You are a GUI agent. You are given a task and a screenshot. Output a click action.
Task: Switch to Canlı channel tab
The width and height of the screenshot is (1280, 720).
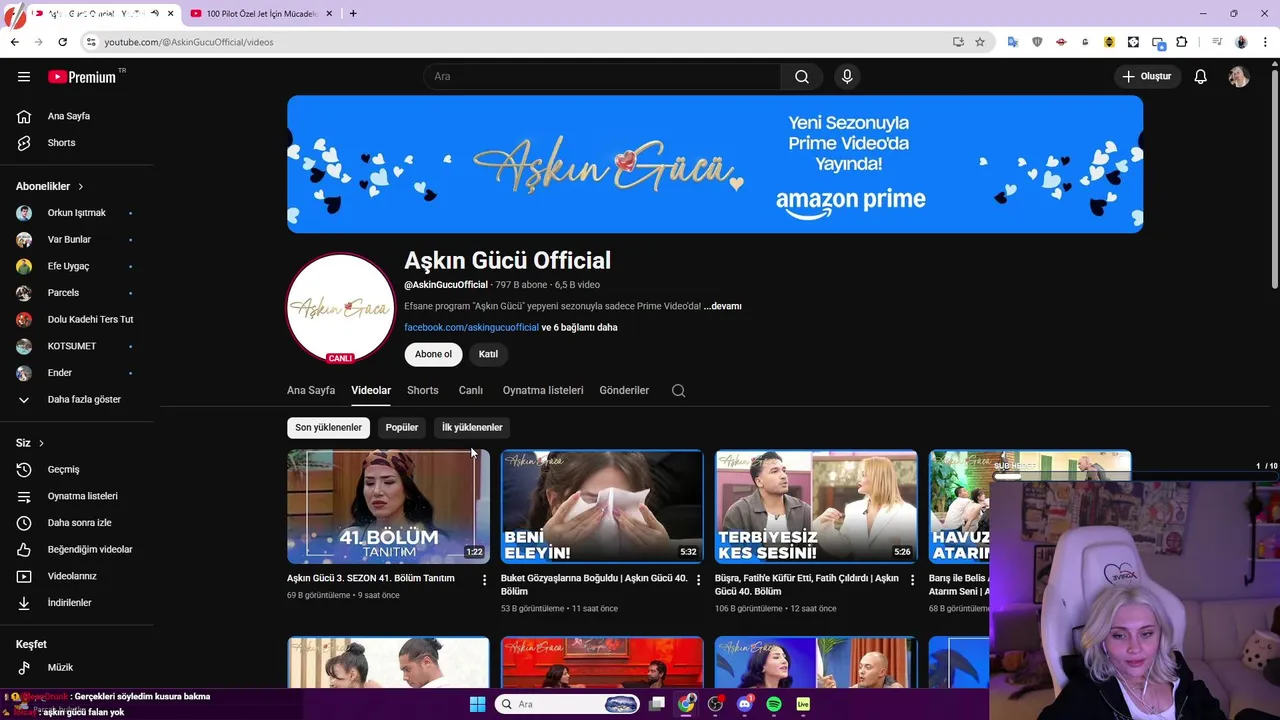pyautogui.click(x=471, y=390)
